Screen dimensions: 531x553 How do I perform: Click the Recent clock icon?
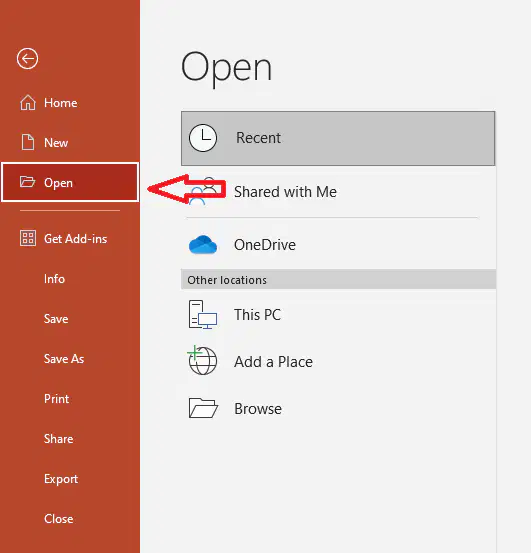click(x=203, y=138)
